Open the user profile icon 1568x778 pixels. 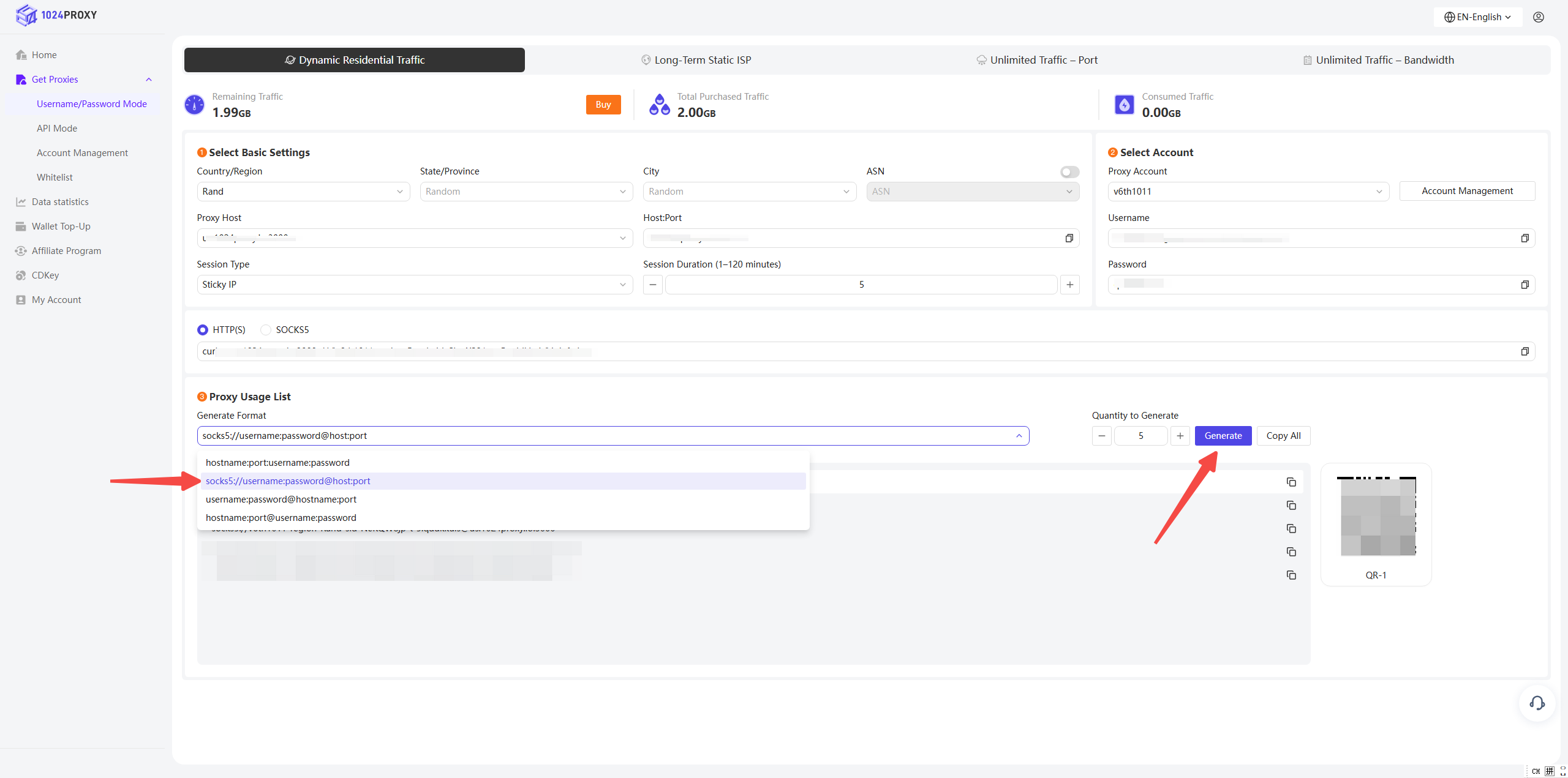click(x=1538, y=17)
